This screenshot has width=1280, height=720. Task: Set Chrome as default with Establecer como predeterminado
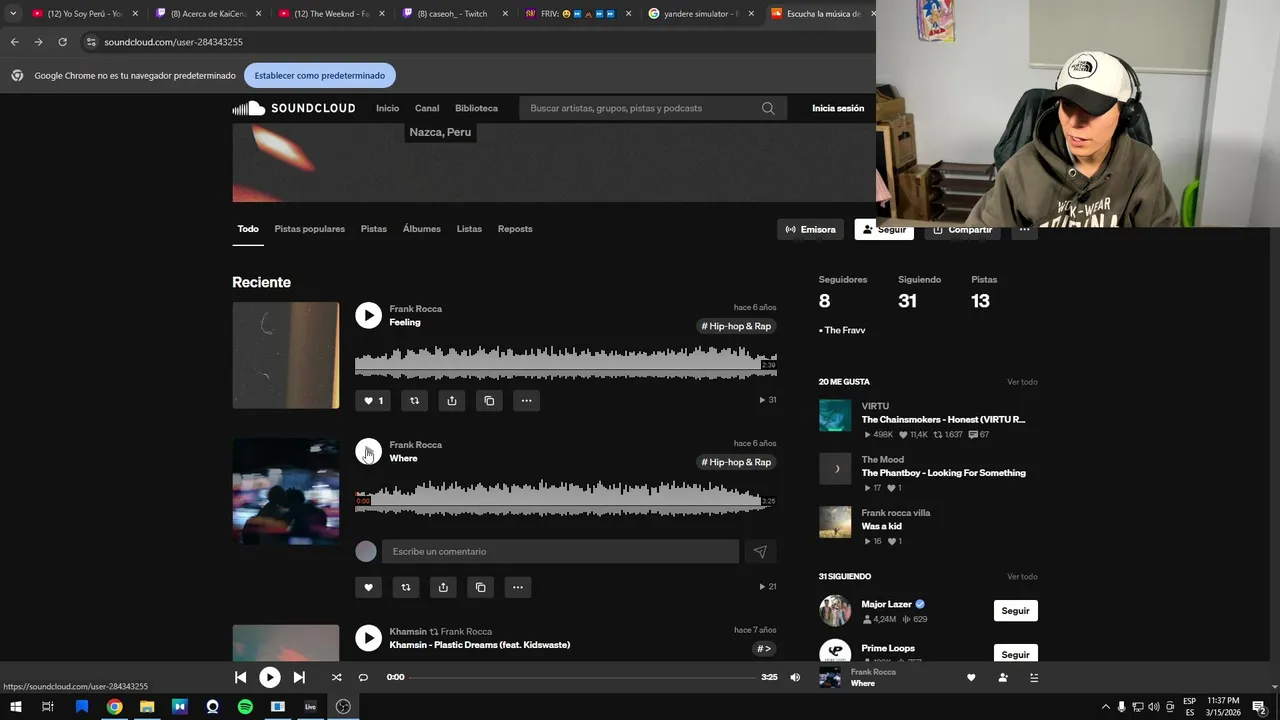[x=319, y=75]
